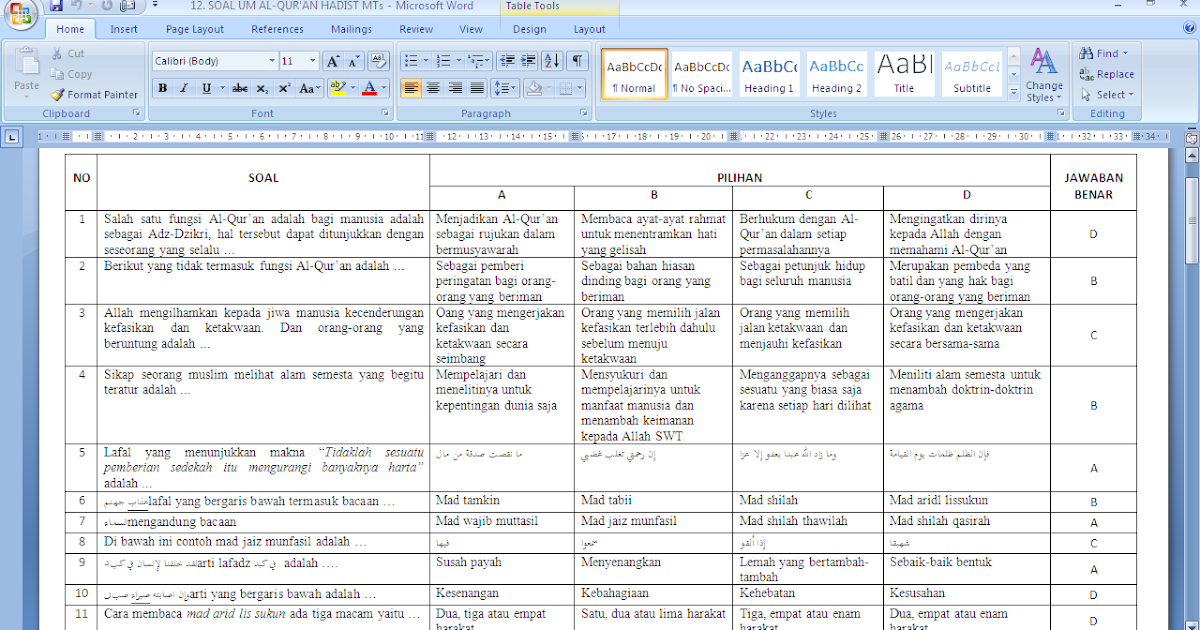The width and height of the screenshot is (1200, 630).
Task: Apply yellow text highlight color
Action: point(338,88)
